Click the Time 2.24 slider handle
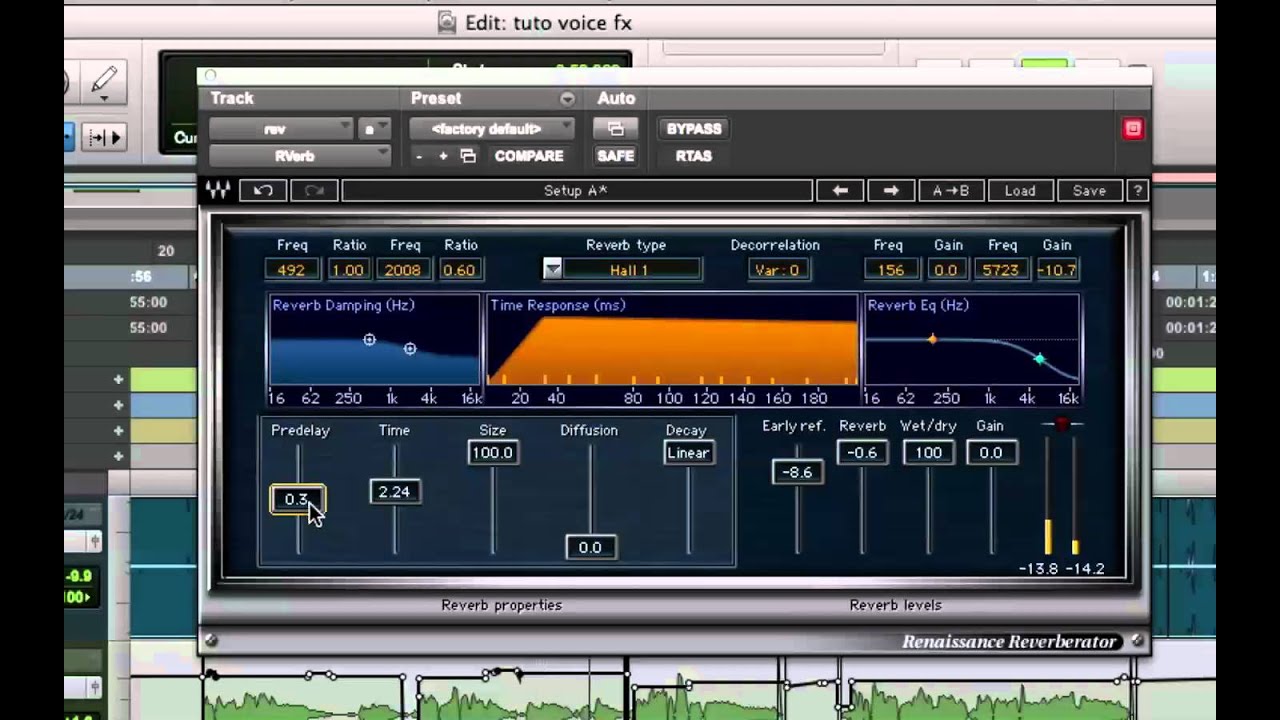The height and width of the screenshot is (720, 1280). click(x=395, y=491)
